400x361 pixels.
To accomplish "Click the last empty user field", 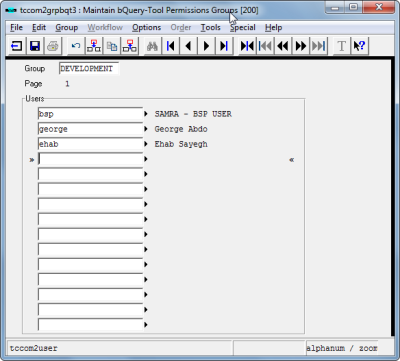I will [x=90, y=324].
